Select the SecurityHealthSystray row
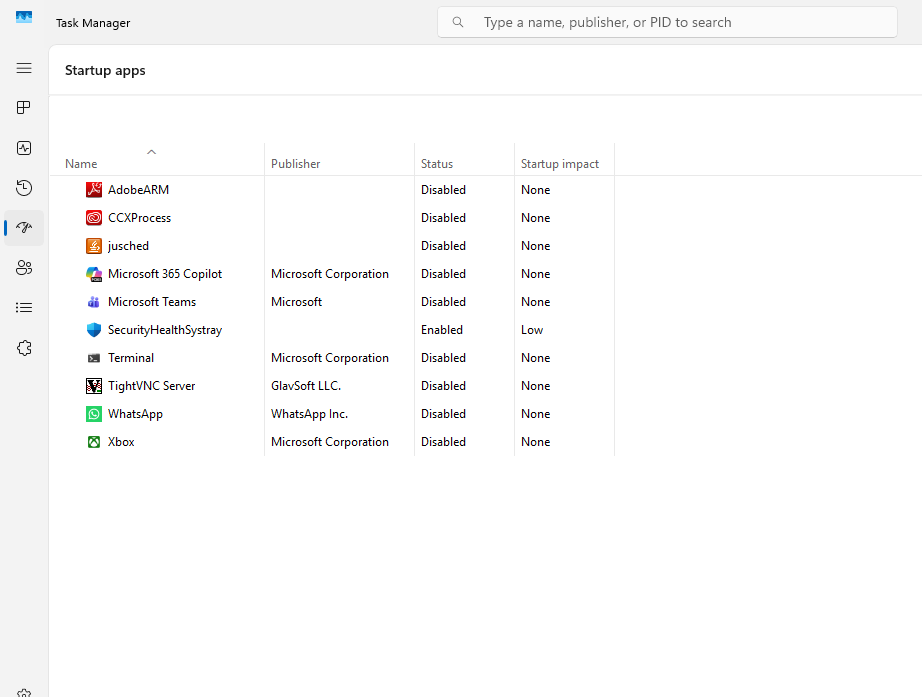Image resolution: width=922 pixels, height=697 pixels. pos(164,330)
